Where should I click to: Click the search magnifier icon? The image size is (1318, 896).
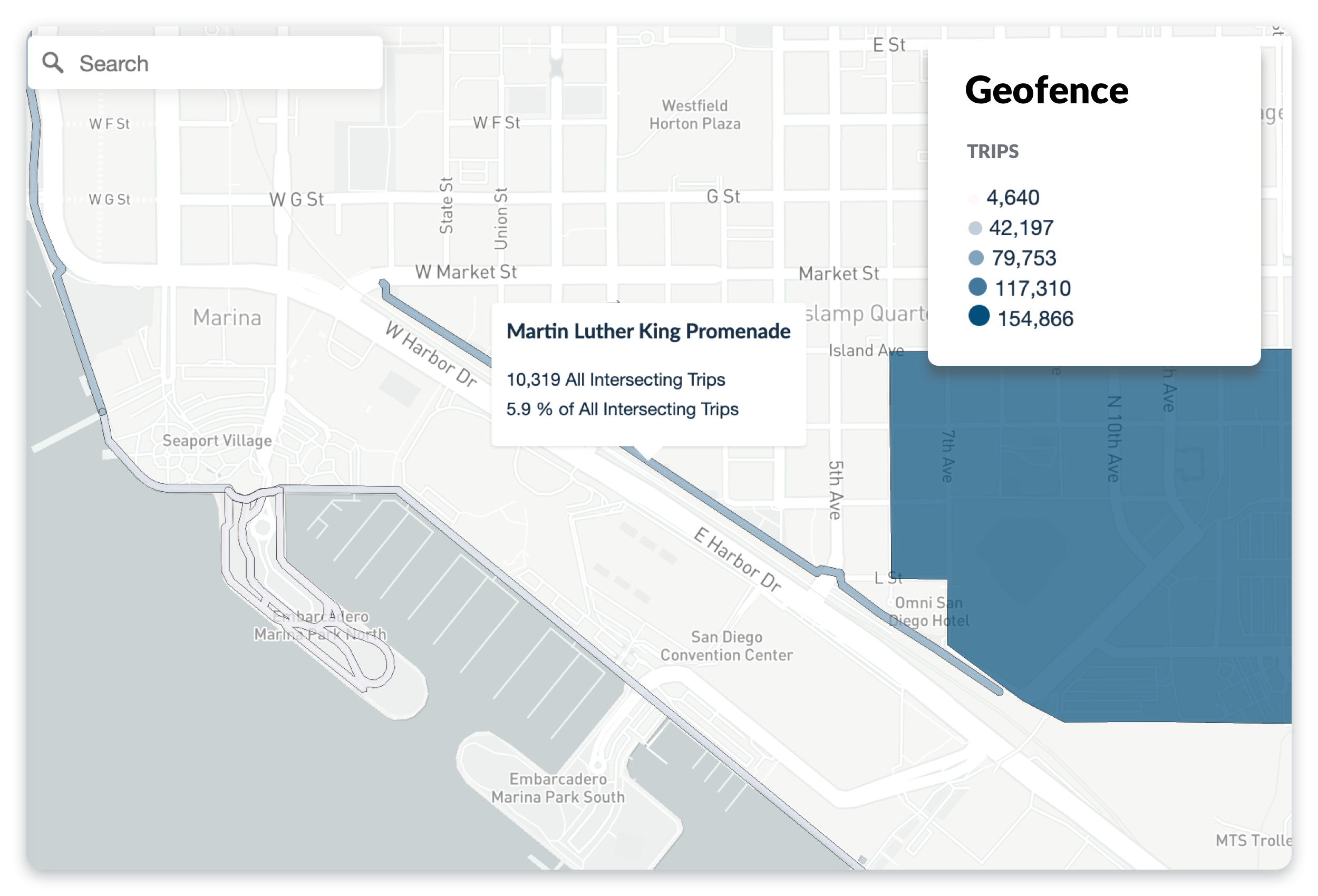pos(53,62)
